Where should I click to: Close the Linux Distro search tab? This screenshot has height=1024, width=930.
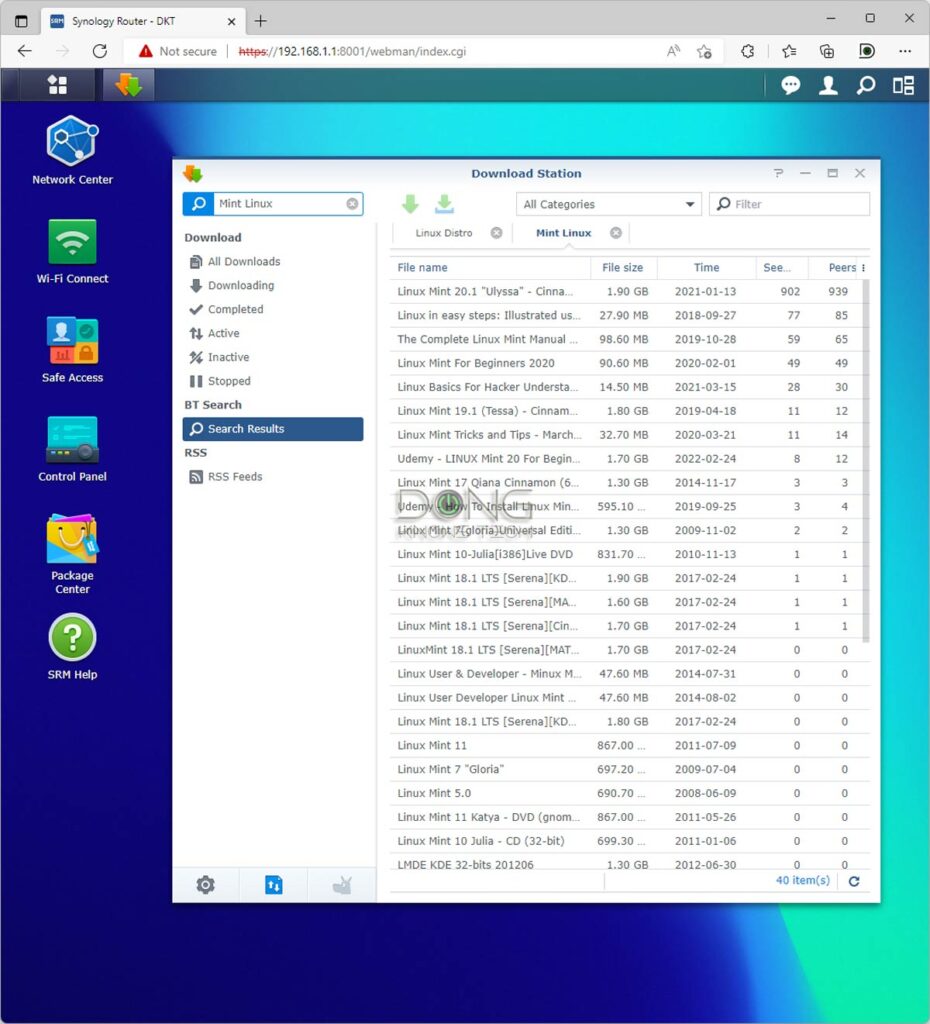coord(496,233)
